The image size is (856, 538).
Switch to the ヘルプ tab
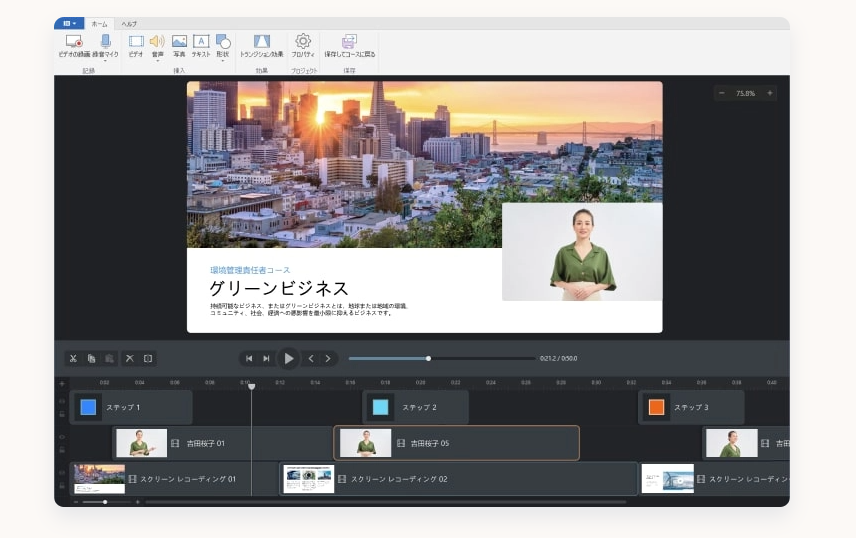pyautogui.click(x=129, y=23)
